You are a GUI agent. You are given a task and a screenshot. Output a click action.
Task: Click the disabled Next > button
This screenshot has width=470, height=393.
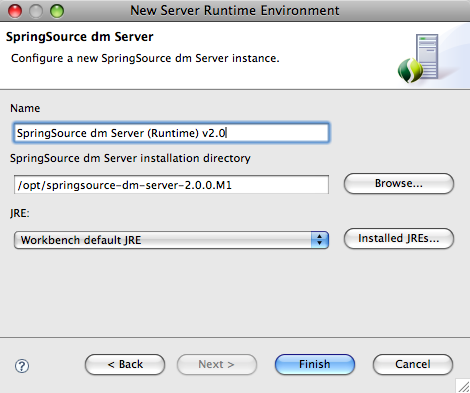click(217, 364)
